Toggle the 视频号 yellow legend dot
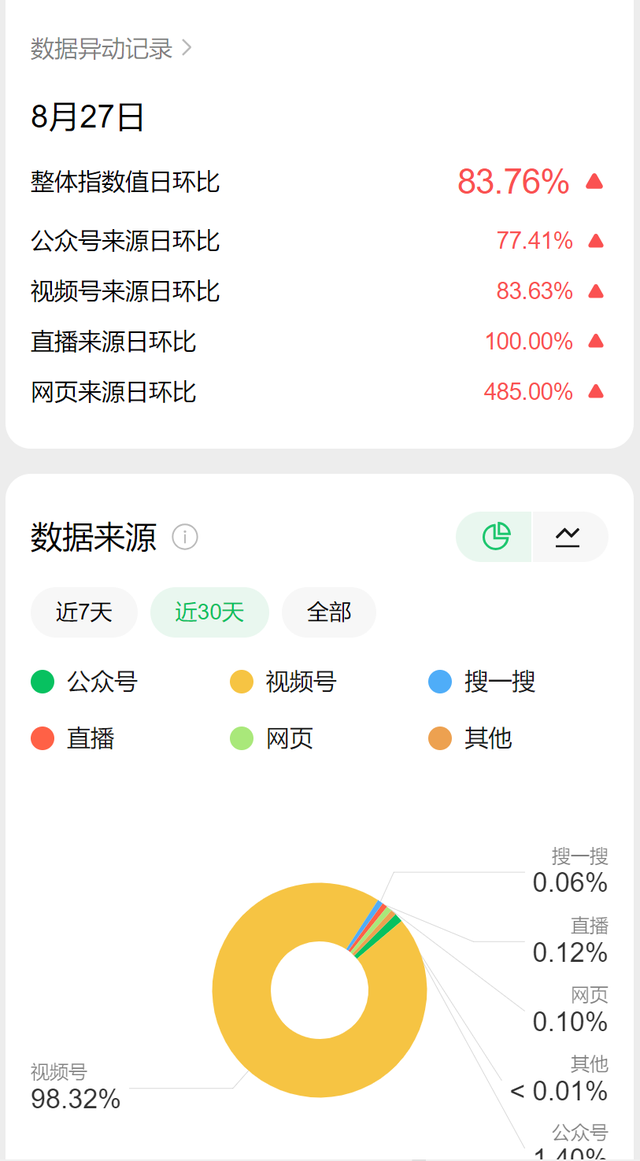This screenshot has height=1161, width=640. (x=242, y=682)
